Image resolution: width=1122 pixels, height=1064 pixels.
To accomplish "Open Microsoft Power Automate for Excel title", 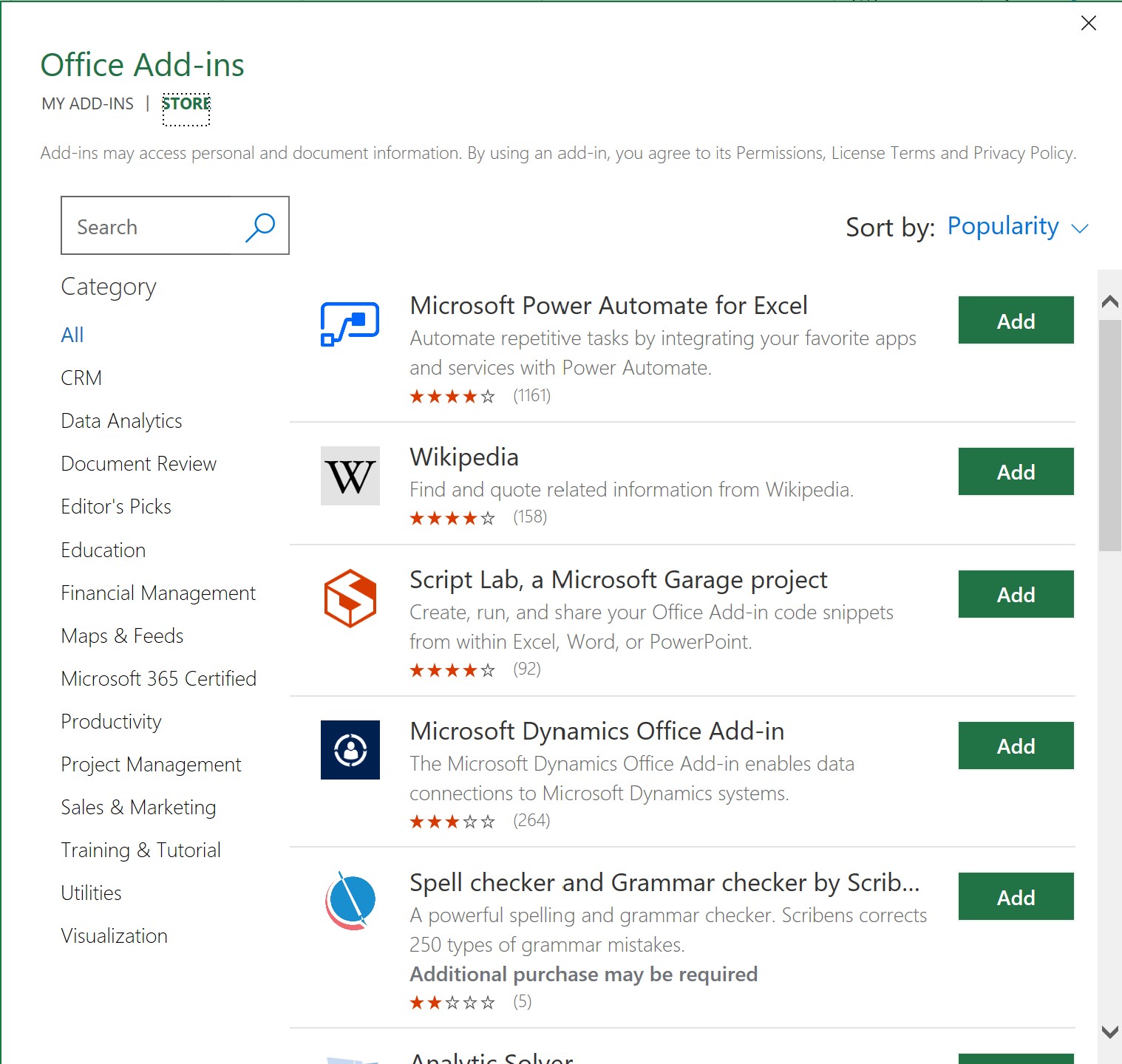I will tap(608, 306).
